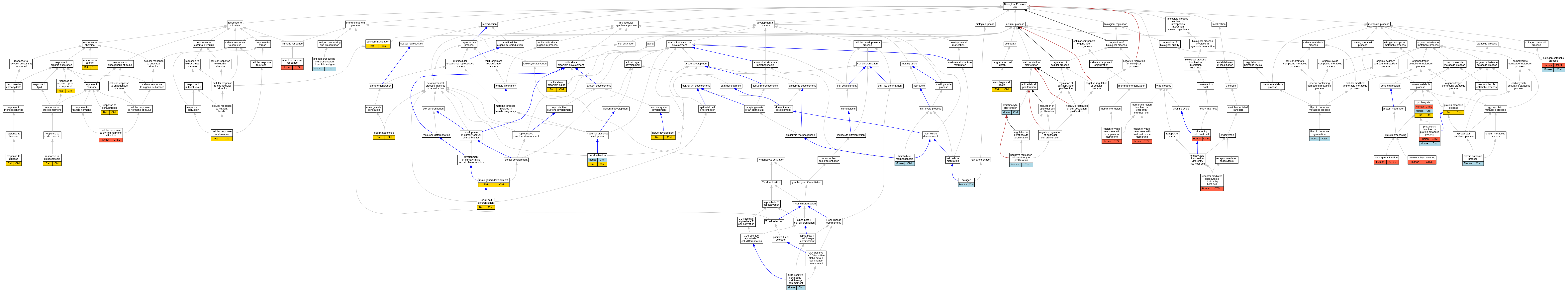Click the 'aging' node
The width and height of the screenshot is (1568, 292).
coord(650,44)
